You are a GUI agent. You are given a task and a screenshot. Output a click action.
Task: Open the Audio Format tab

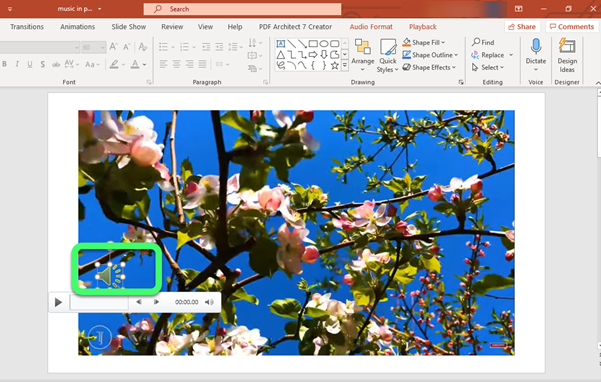tap(371, 27)
